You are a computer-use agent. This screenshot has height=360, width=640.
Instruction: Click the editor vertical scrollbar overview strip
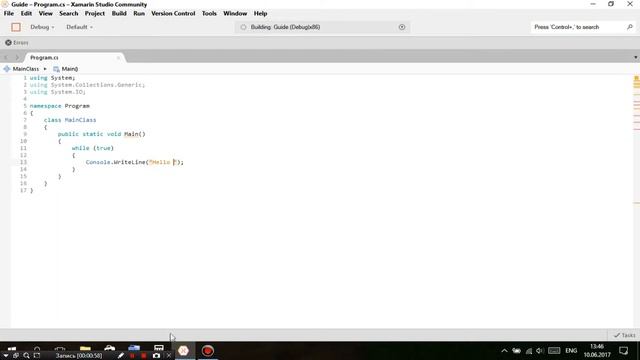tap(636, 200)
